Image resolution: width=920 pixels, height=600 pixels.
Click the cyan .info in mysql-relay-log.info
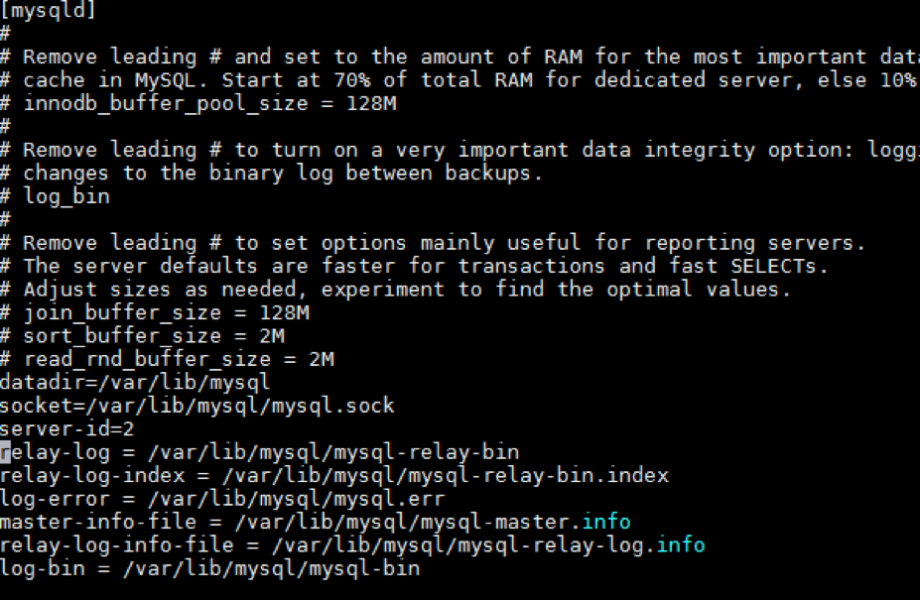(x=680, y=545)
